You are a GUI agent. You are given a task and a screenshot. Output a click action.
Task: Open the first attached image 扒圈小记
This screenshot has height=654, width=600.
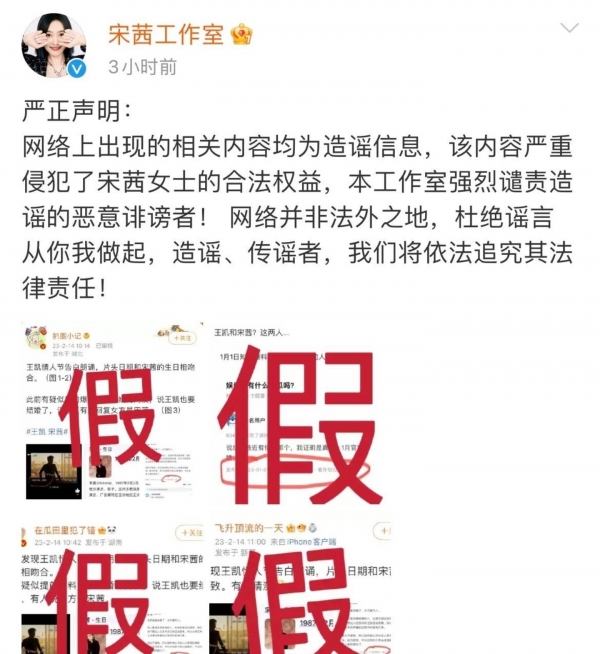point(112,413)
